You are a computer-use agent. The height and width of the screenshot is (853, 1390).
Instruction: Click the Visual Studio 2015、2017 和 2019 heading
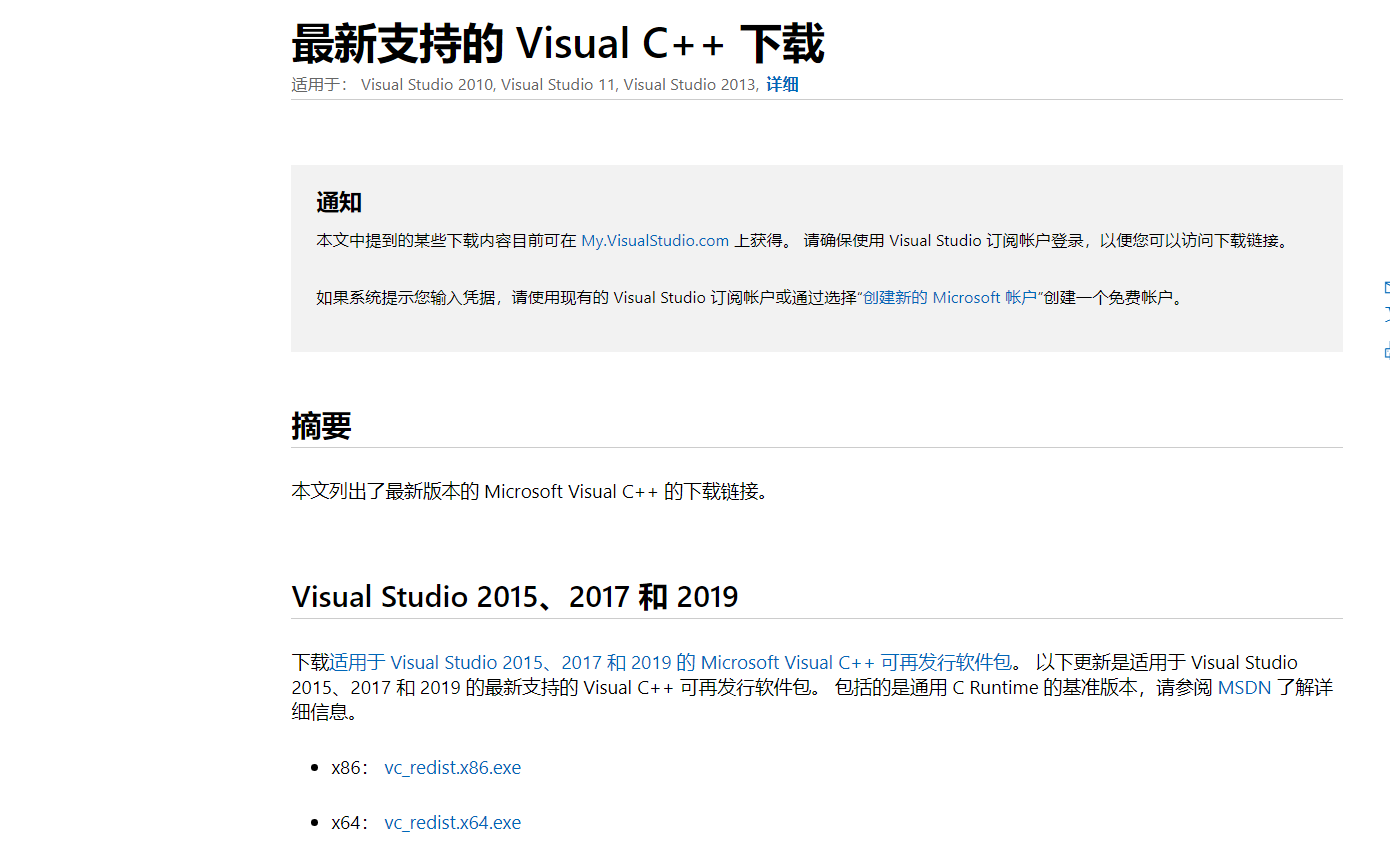(515, 597)
